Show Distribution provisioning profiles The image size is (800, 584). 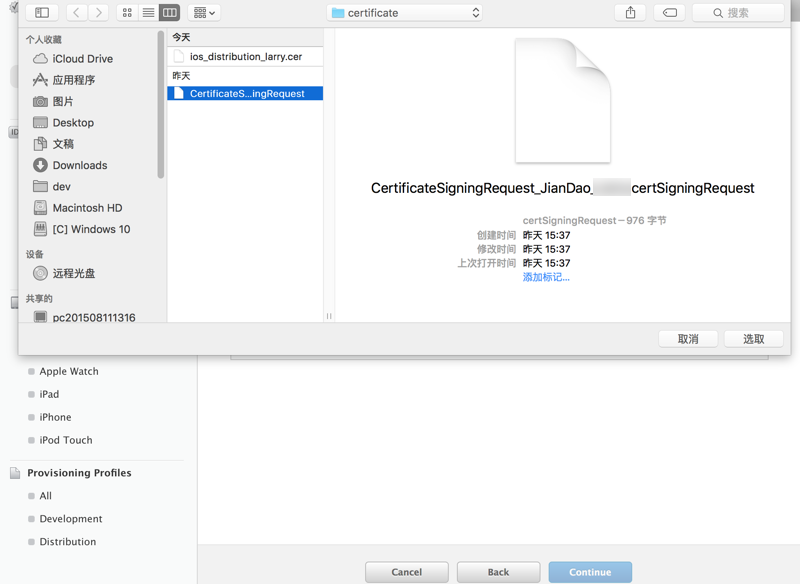click(x=67, y=542)
